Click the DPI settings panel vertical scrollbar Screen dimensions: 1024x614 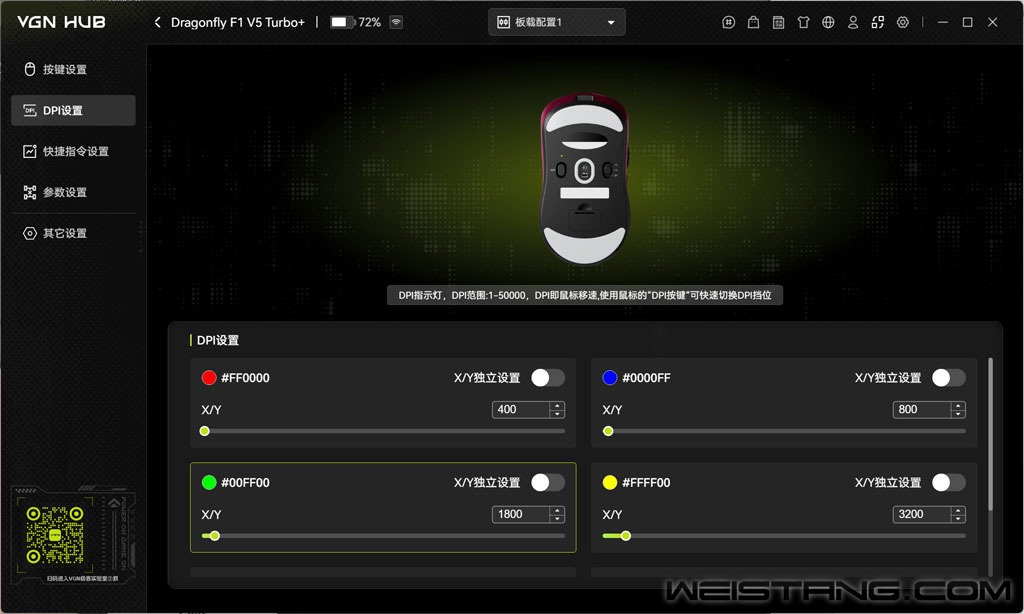click(x=991, y=434)
